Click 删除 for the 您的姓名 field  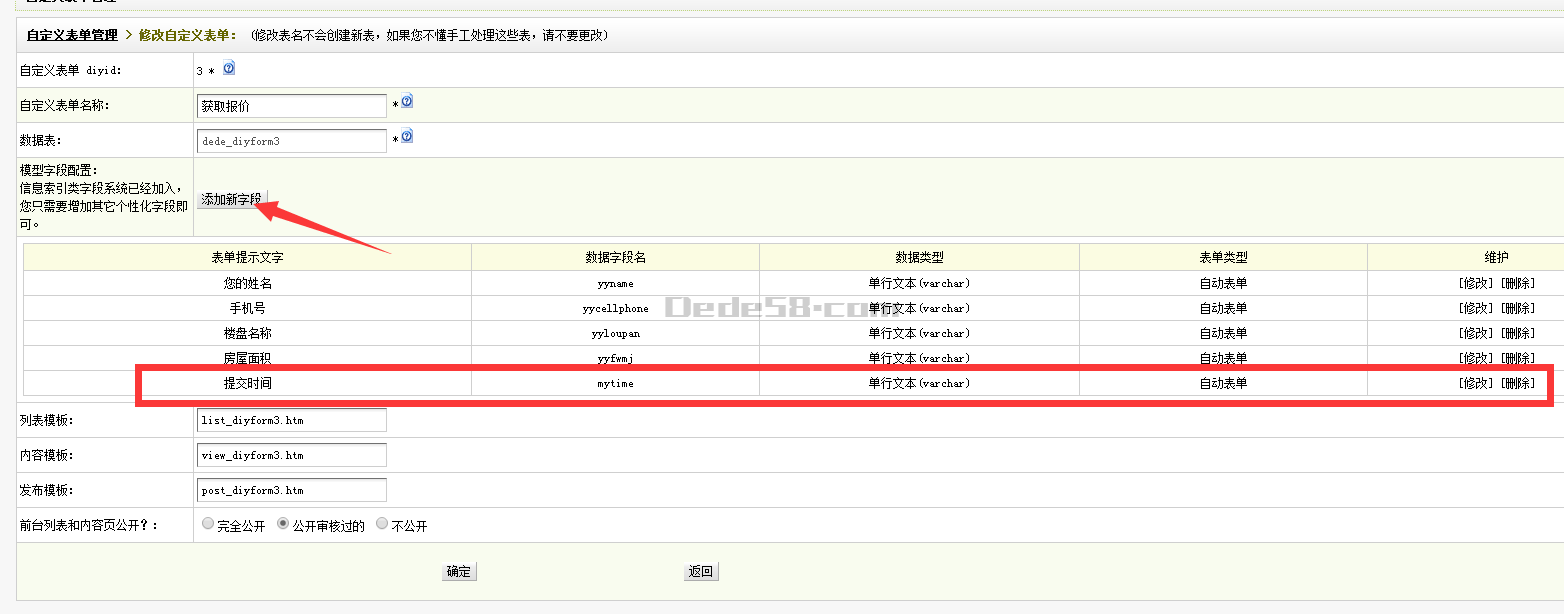[1518, 283]
